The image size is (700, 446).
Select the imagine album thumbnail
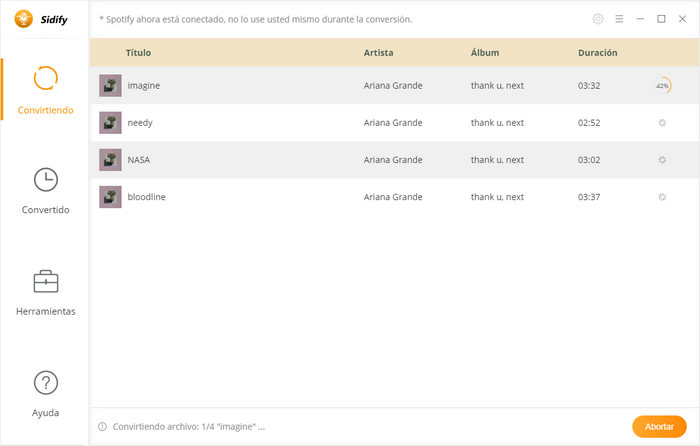click(x=110, y=85)
